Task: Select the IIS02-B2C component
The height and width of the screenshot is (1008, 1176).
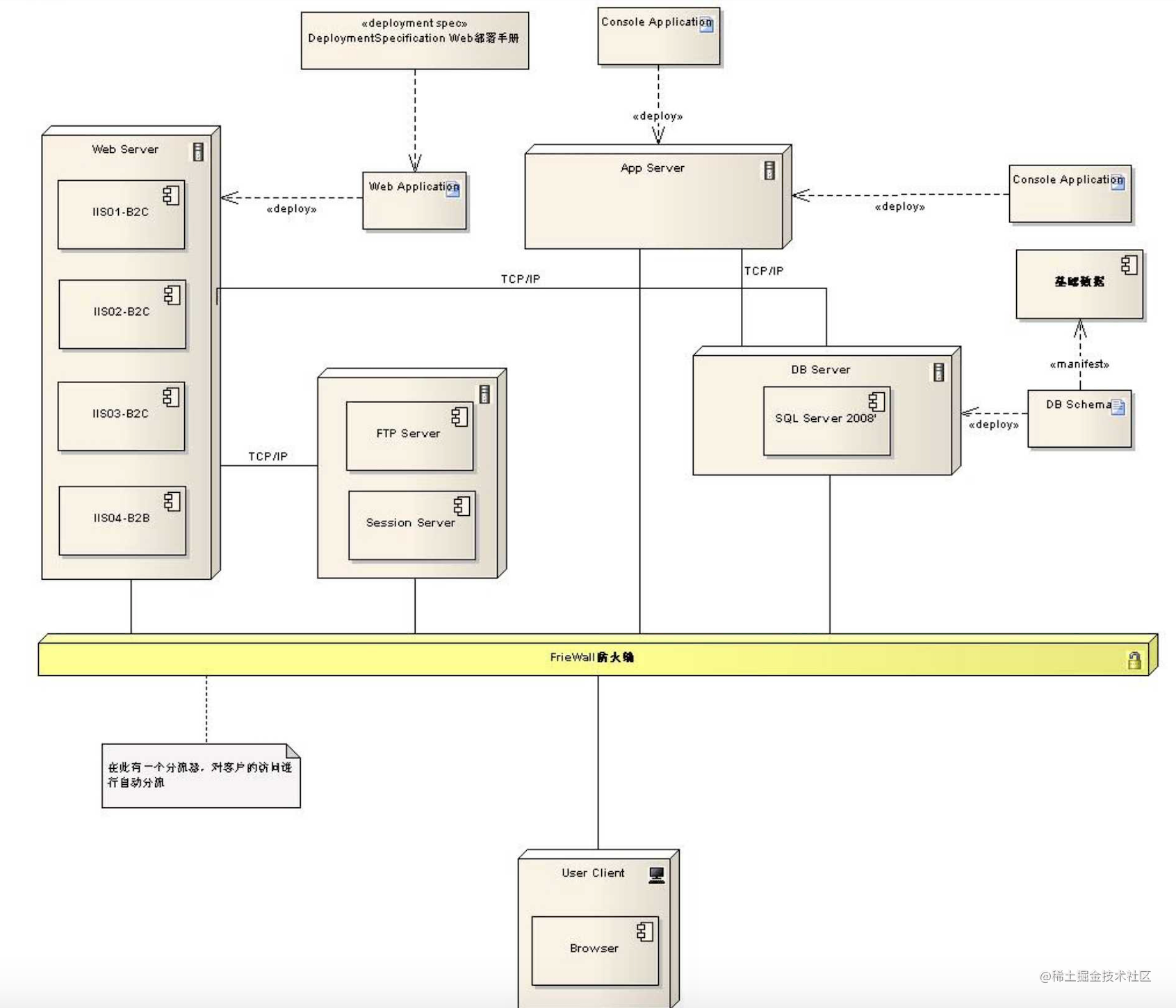Action: [122, 314]
